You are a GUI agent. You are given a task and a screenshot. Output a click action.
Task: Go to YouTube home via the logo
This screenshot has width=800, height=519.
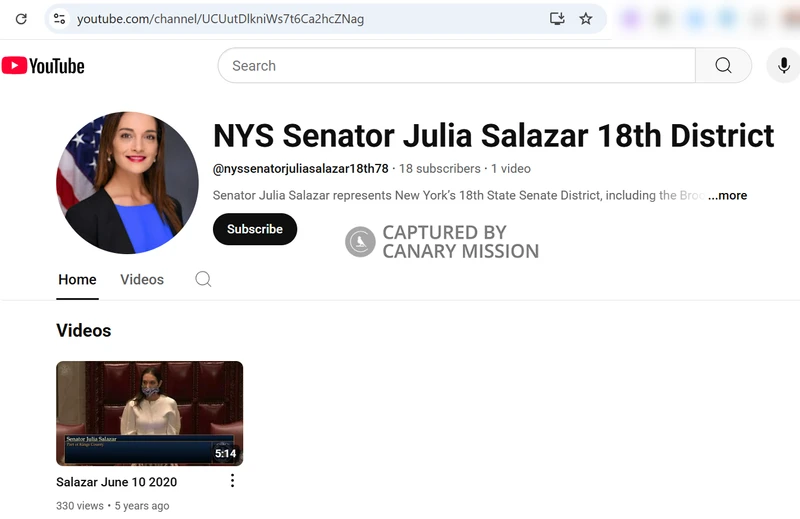[43, 66]
